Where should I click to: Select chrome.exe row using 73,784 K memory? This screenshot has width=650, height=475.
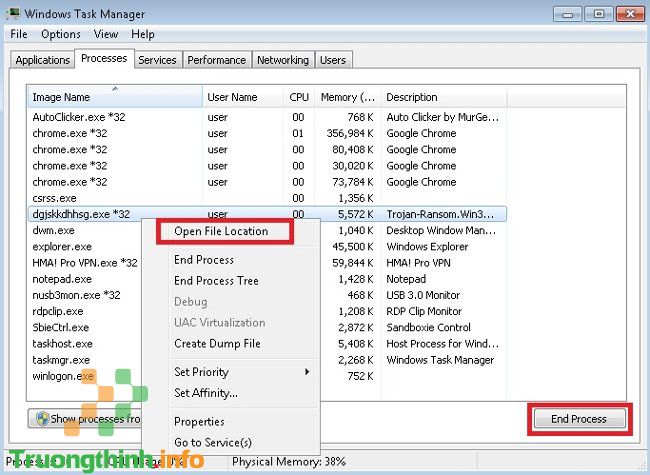(267, 182)
